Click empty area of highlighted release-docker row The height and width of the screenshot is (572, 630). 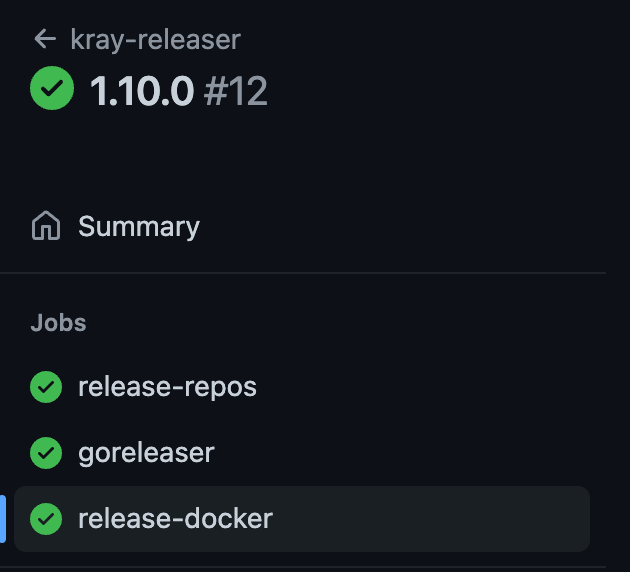(x=430, y=519)
